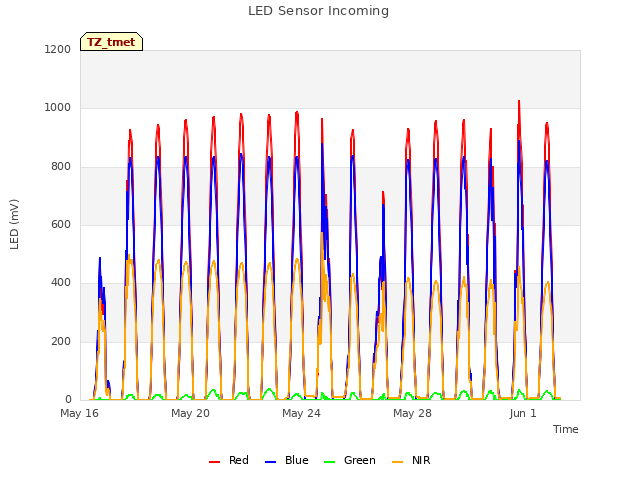This screenshot has width=640, height=480.
Task: Click the 400 y-axis tick label
Action: (61, 282)
